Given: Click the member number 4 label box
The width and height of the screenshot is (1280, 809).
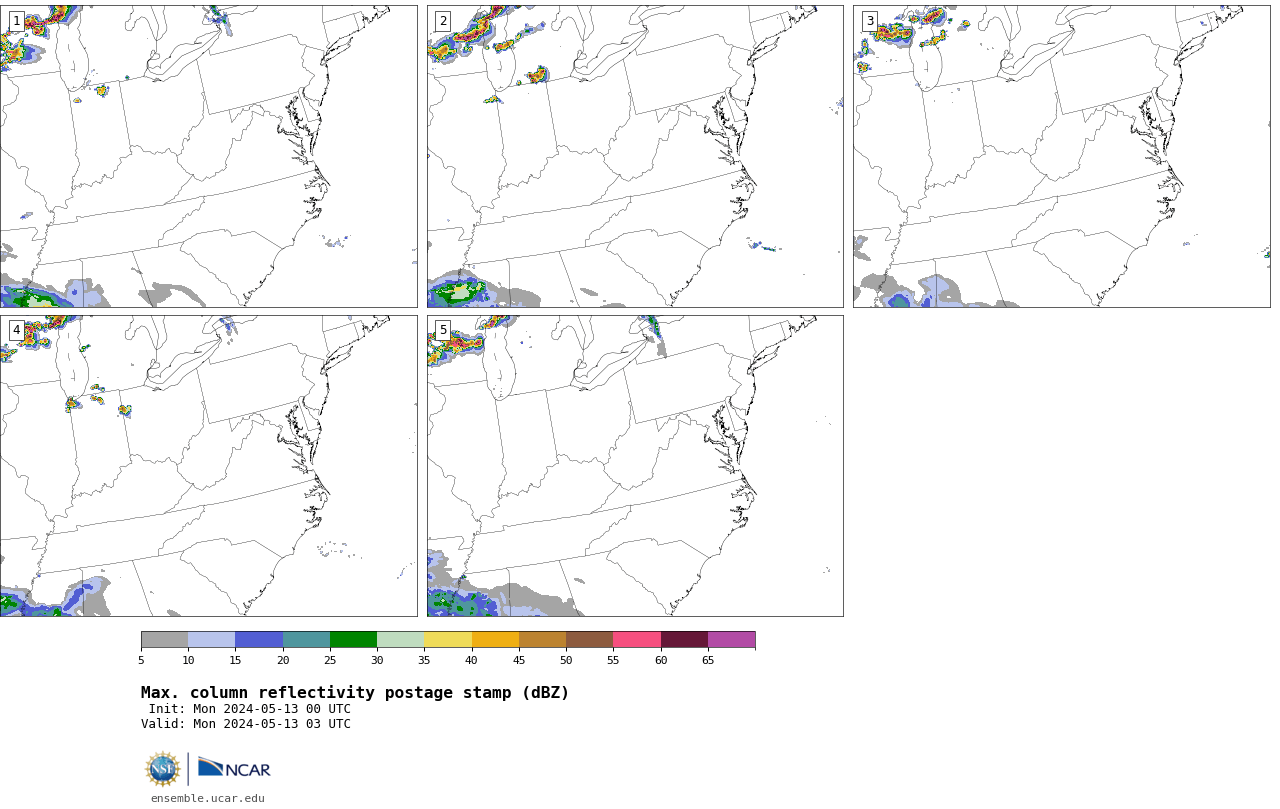Looking at the screenshot, I should coord(16,330).
